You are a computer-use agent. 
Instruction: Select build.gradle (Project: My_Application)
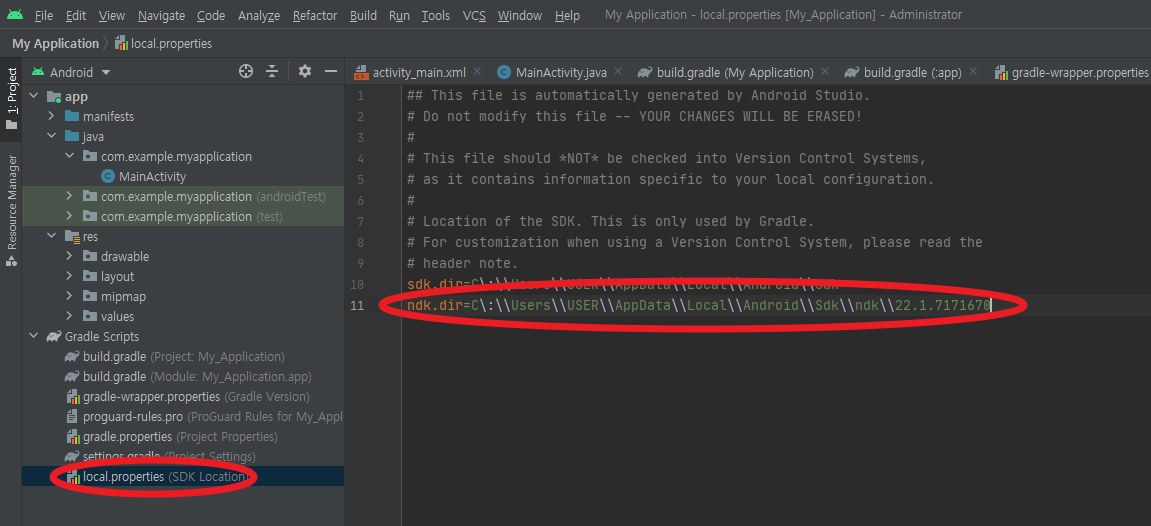click(184, 357)
